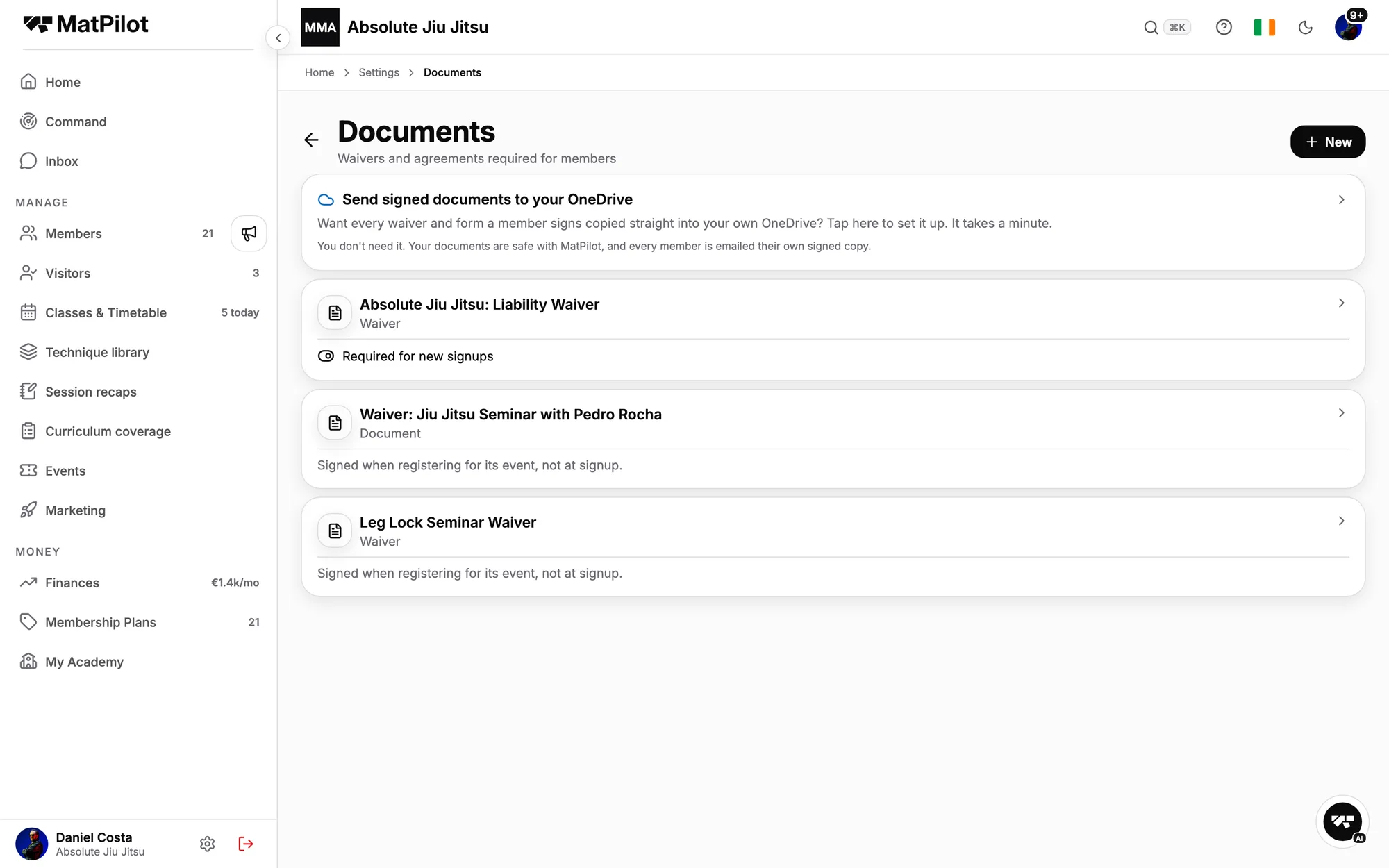Image resolution: width=1389 pixels, height=868 pixels.
Task: Click the megaphone announce button beside Members
Action: point(249,233)
